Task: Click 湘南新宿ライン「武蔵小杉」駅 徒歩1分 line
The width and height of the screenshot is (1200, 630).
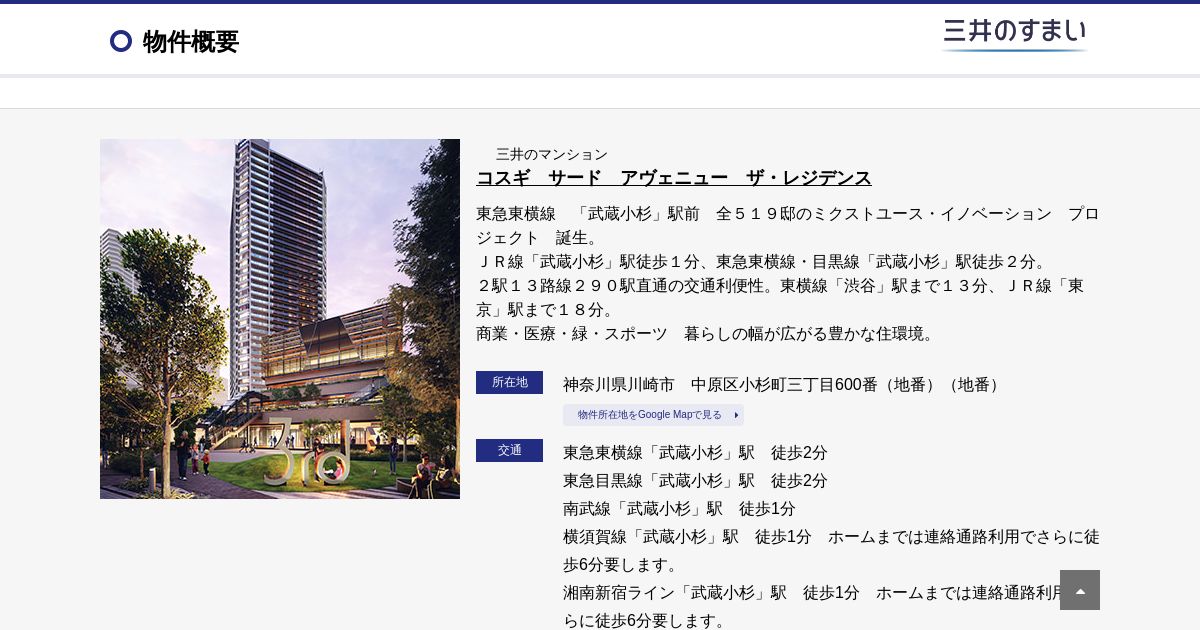Action: [831, 607]
